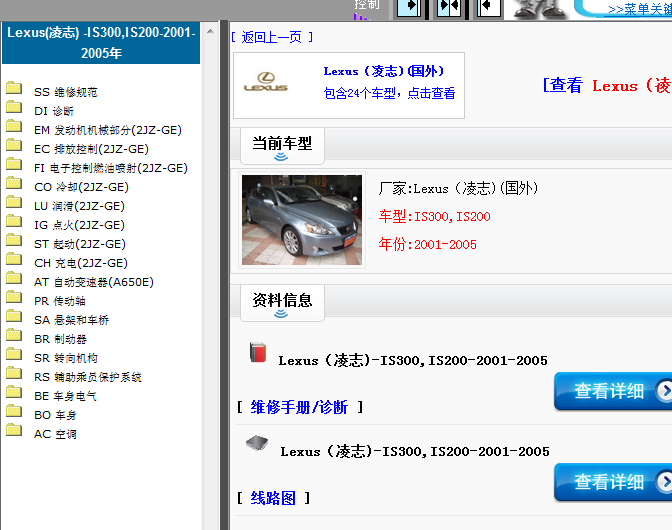Open CO 冷却(2JZ-GE) entry
This screenshot has width=672, height=530.
pyautogui.click(x=81, y=187)
